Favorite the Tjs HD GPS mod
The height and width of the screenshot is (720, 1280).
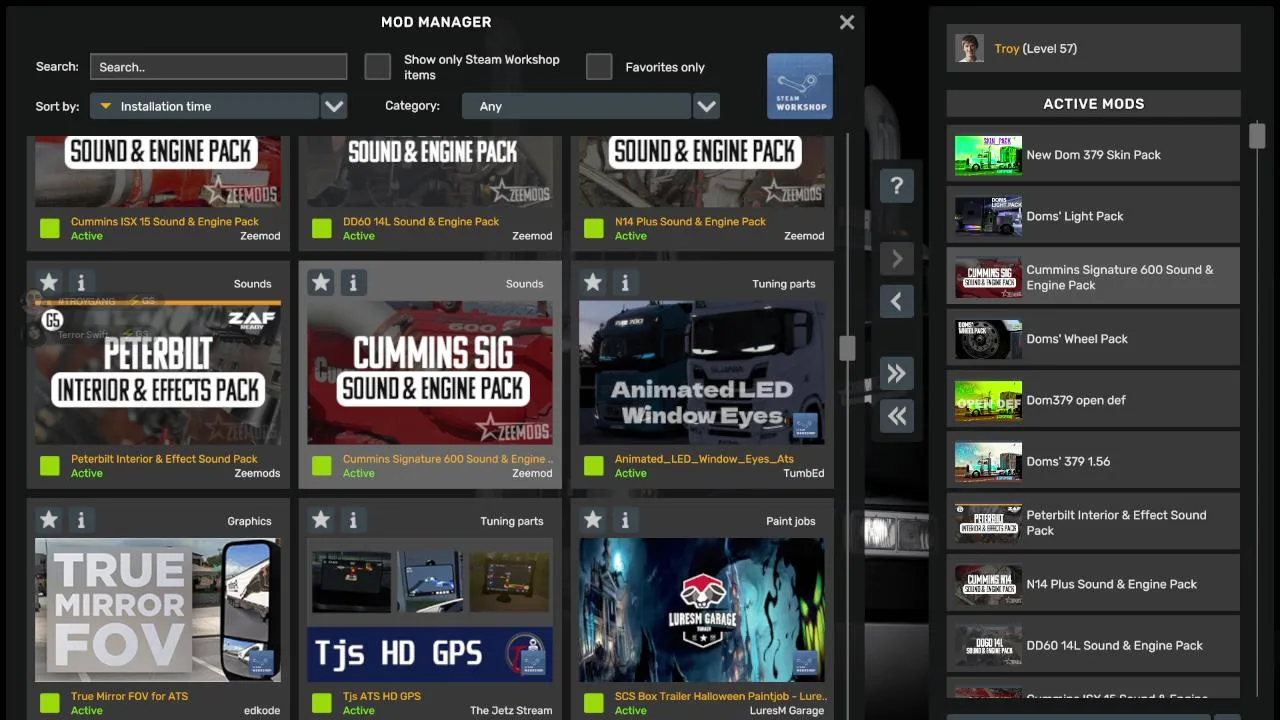(321, 520)
